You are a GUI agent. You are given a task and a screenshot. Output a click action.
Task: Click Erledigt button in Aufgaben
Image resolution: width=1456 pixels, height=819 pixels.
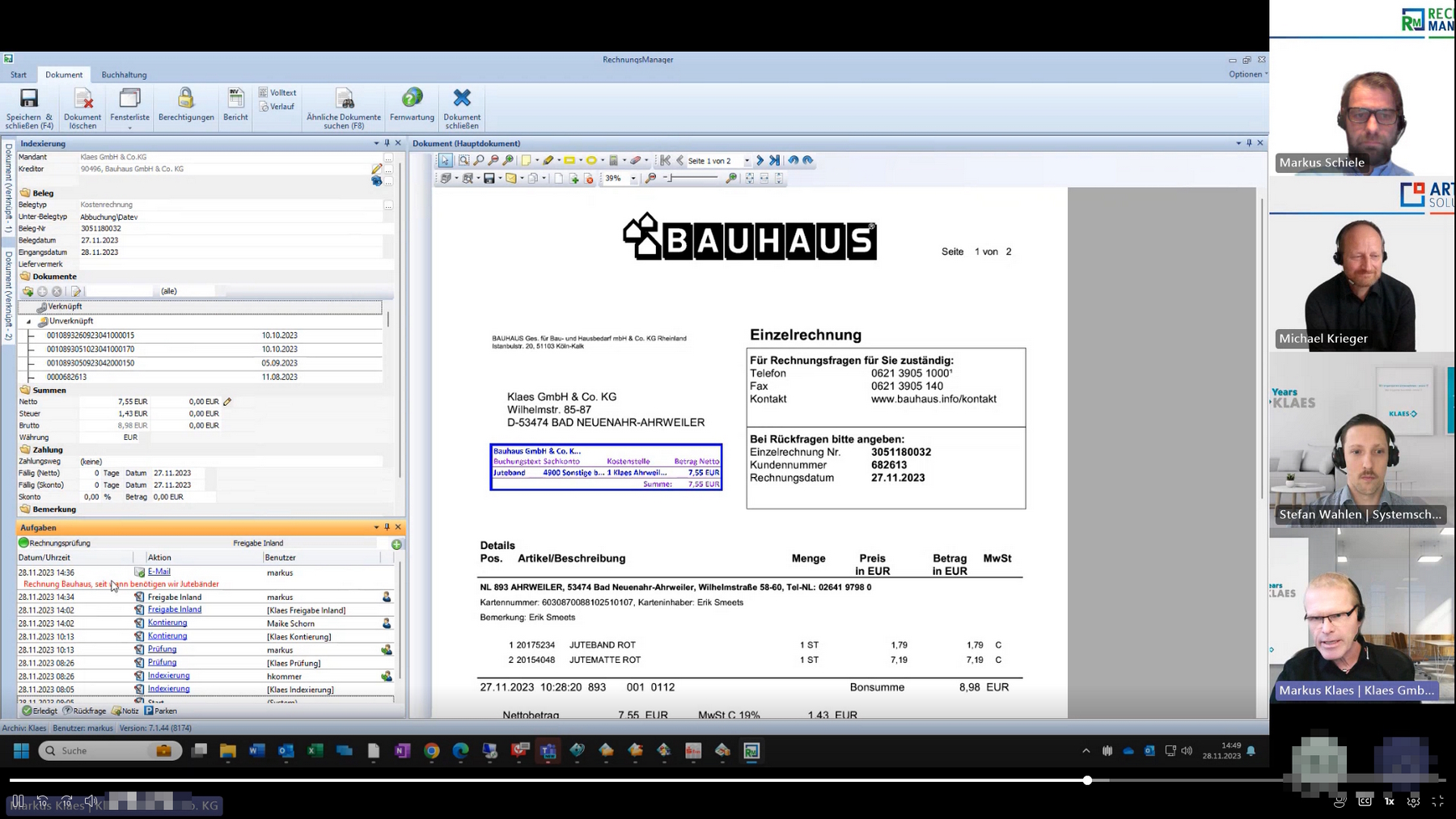(x=40, y=711)
